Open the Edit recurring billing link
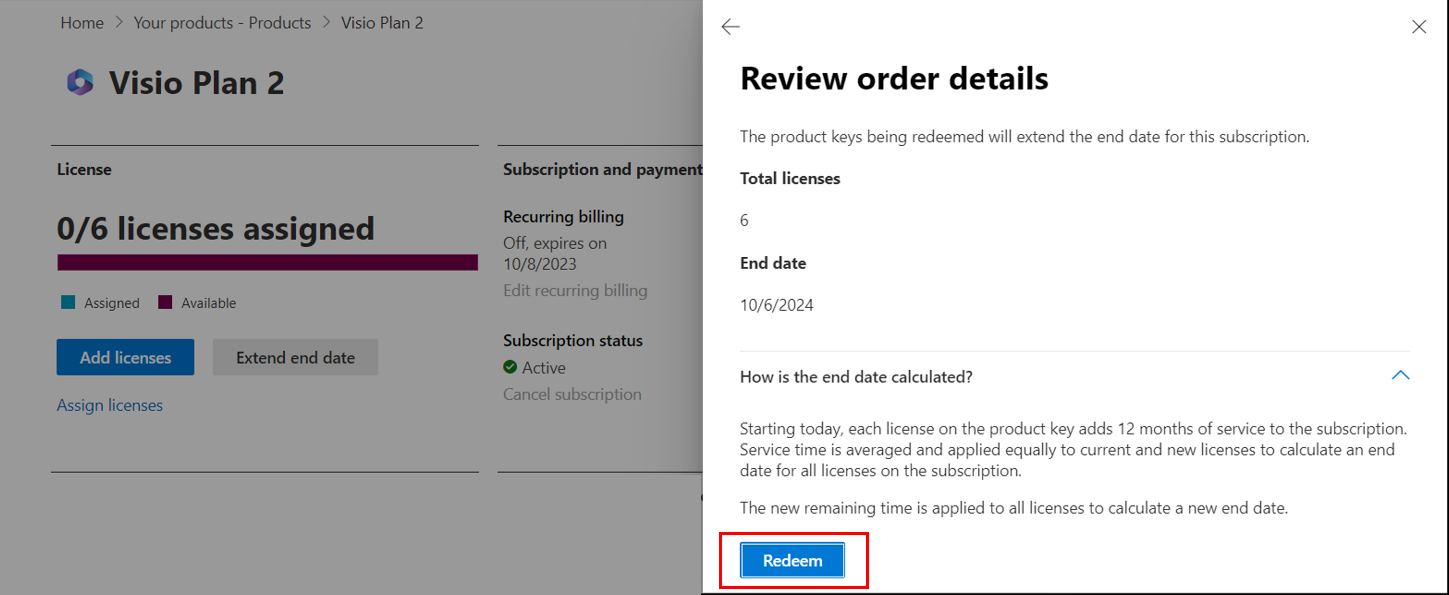Viewport: 1449px width, 595px height. click(x=575, y=291)
